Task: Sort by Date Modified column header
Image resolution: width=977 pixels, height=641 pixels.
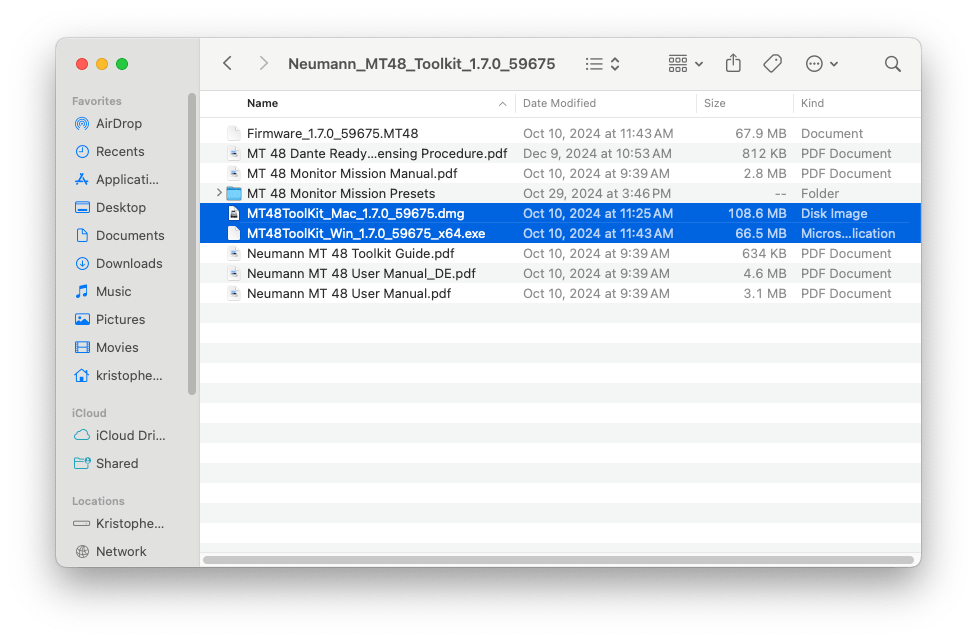Action: pyautogui.click(x=559, y=103)
